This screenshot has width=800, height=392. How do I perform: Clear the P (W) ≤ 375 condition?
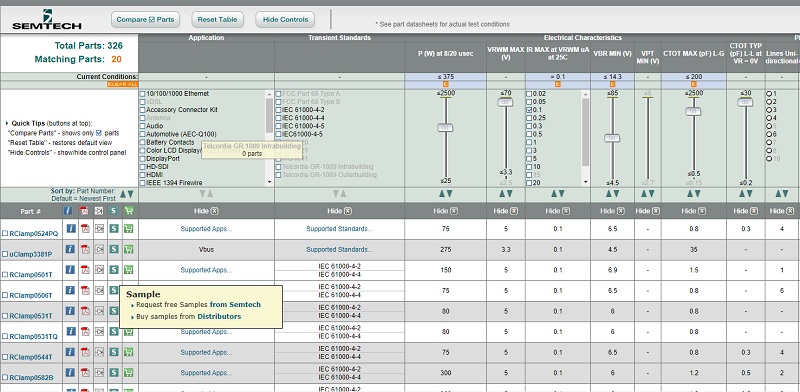pos(445,84)
